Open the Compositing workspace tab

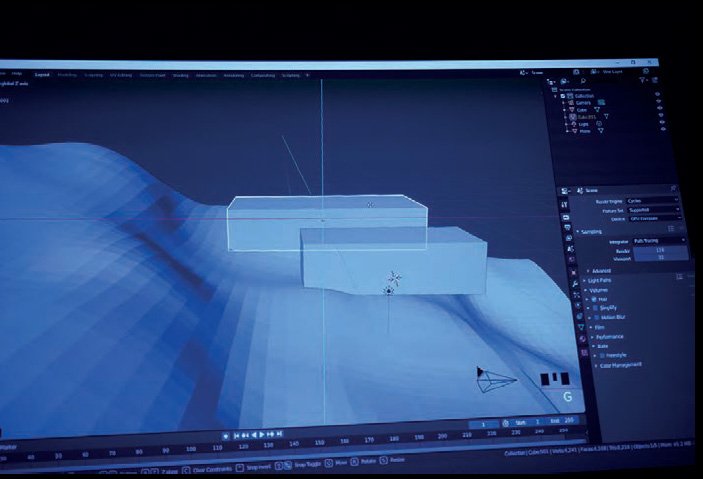263,75
